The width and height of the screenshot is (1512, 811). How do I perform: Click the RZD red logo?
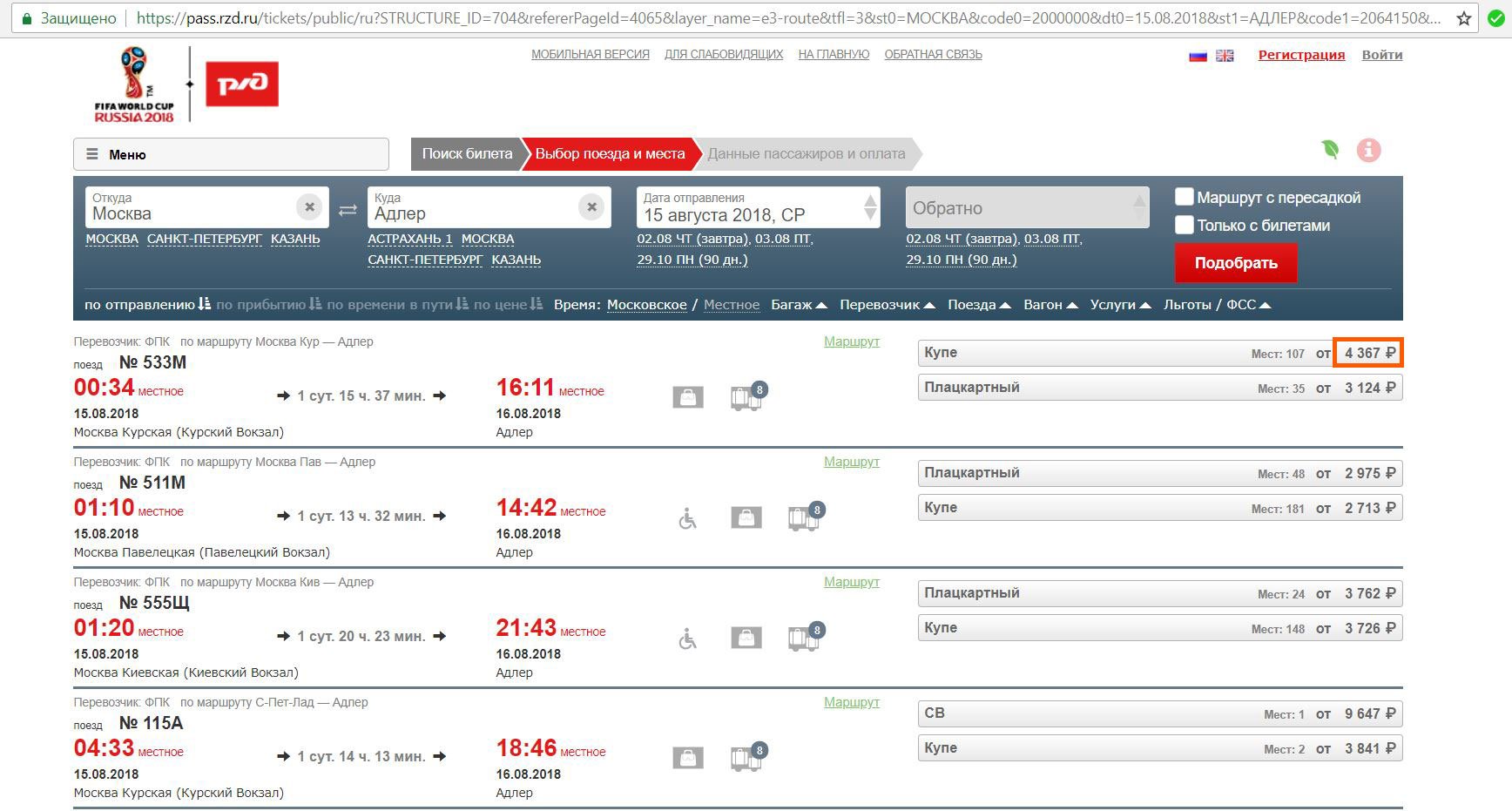pyautogui.click(x=242, y=84)
